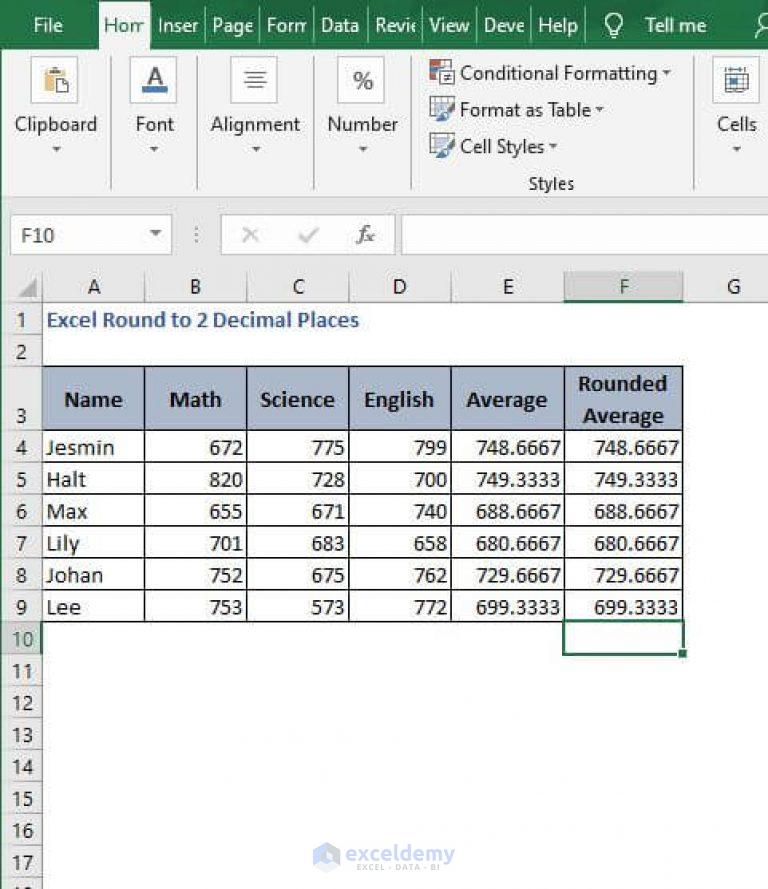Click into the formula bar input
Viewport: 768px width, 889px height.
[584, 234]
